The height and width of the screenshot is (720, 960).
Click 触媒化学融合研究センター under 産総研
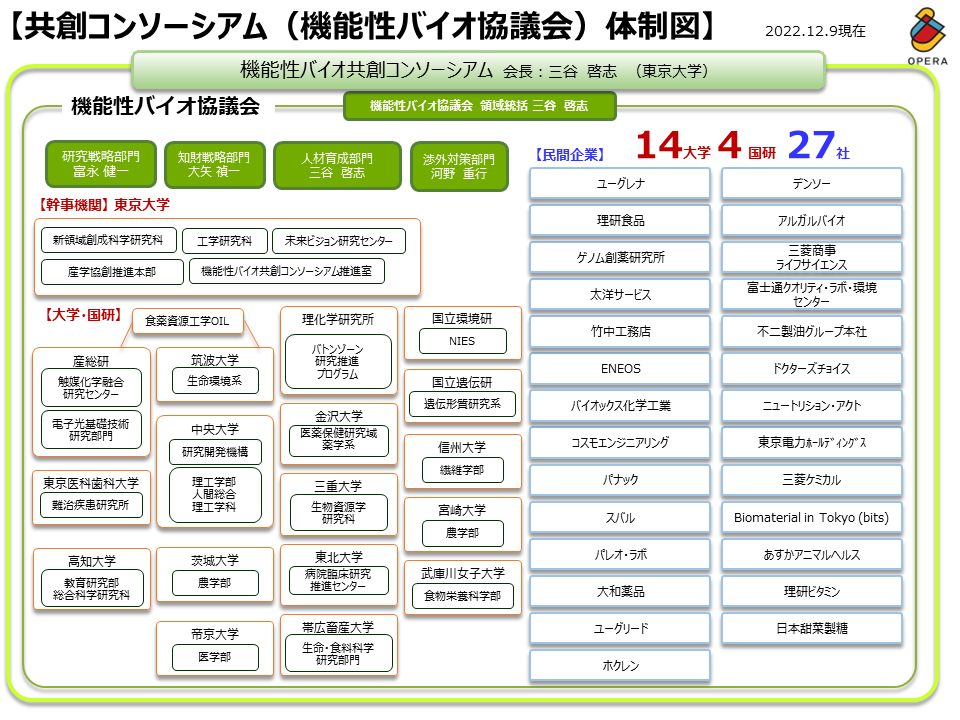coord(91,388)
